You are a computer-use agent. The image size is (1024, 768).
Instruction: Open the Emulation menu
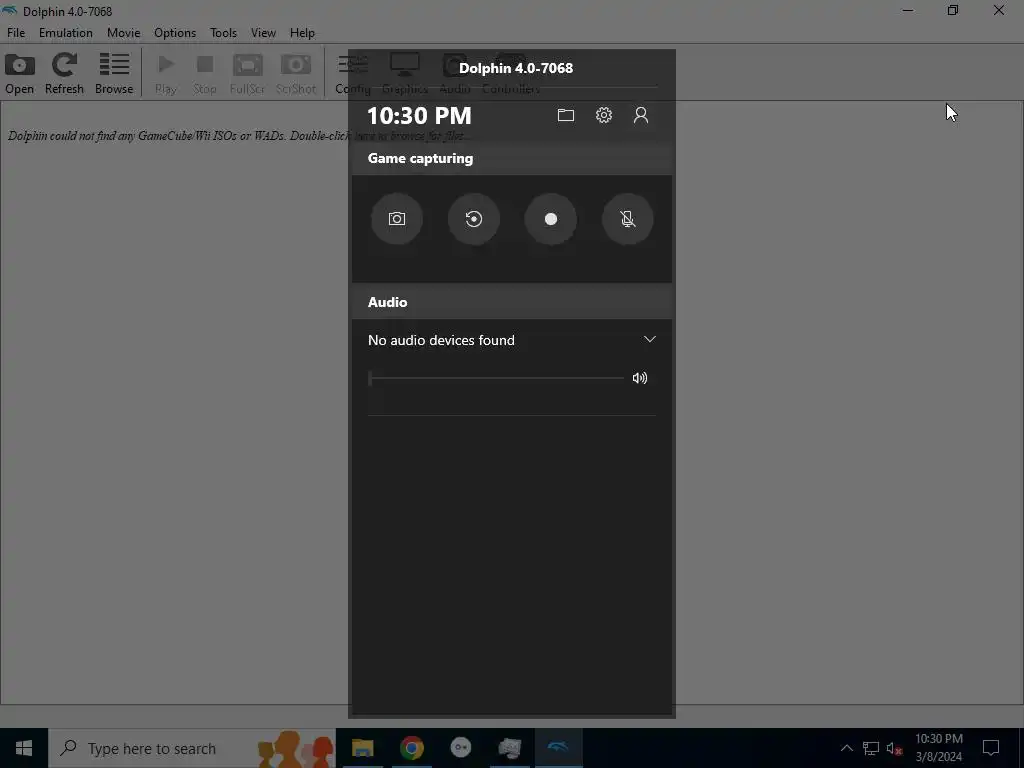point(65,33)
